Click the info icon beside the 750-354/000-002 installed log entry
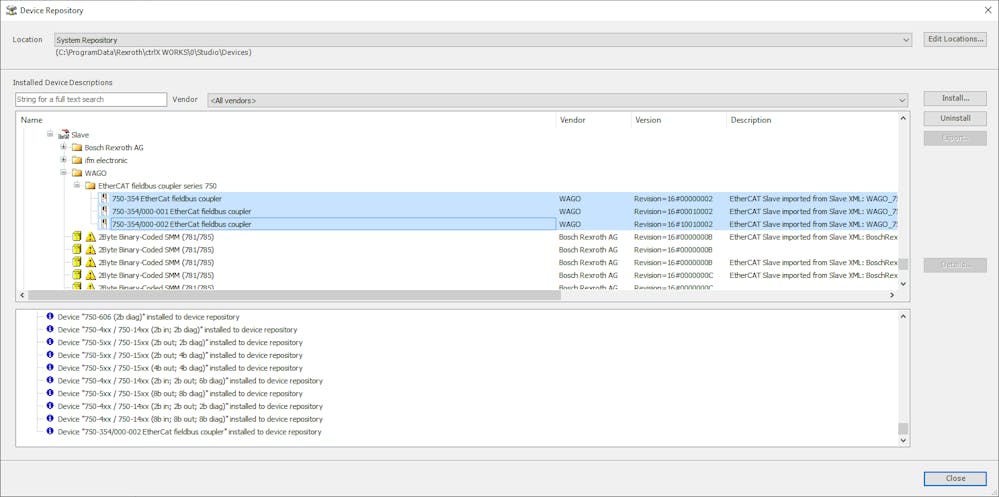This screenshot has height=497, width=999. pyautogui.click(x=50, y=431)
